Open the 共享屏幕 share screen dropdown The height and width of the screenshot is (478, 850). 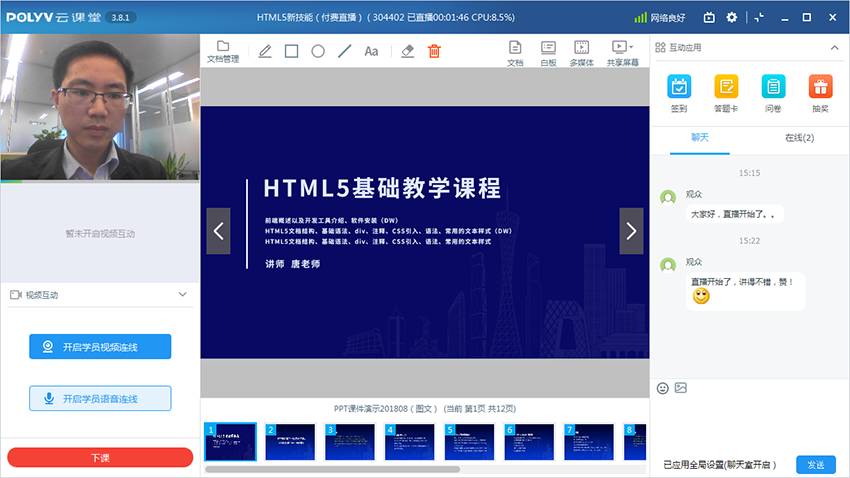click(x=622, y=52)
